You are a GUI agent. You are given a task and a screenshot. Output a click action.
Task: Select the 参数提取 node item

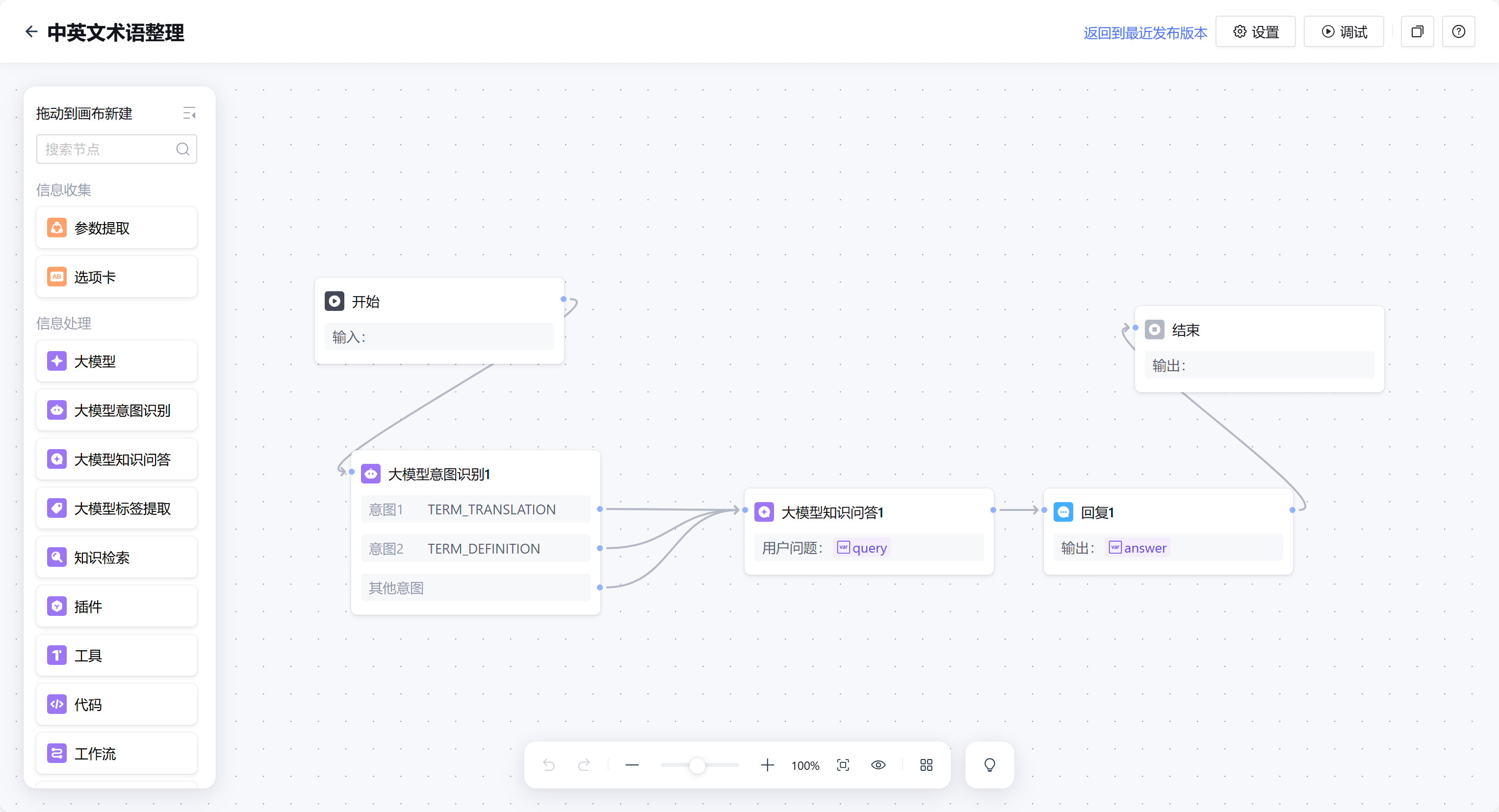click(x=116, y=228)
